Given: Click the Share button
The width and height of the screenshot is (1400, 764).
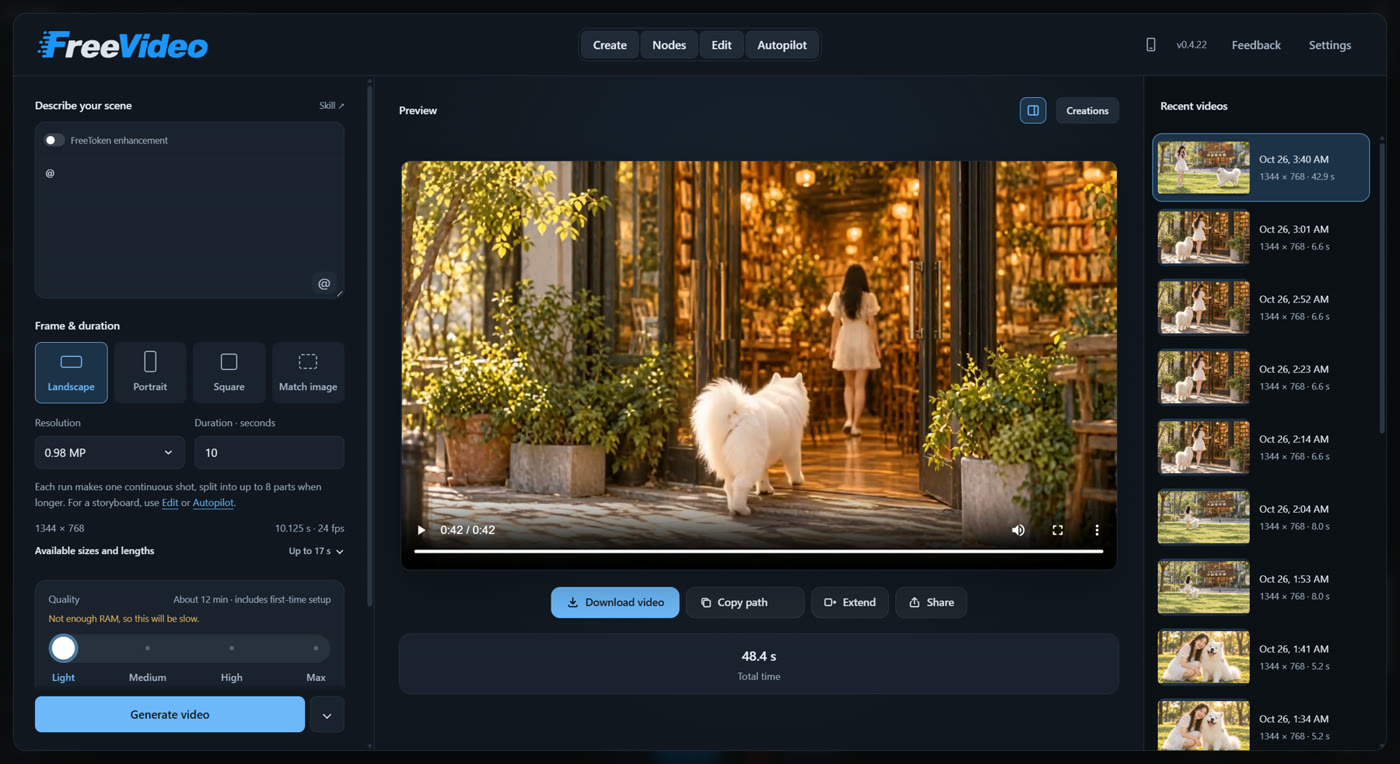Looking at the screenshot, I should tap(931, 602).
